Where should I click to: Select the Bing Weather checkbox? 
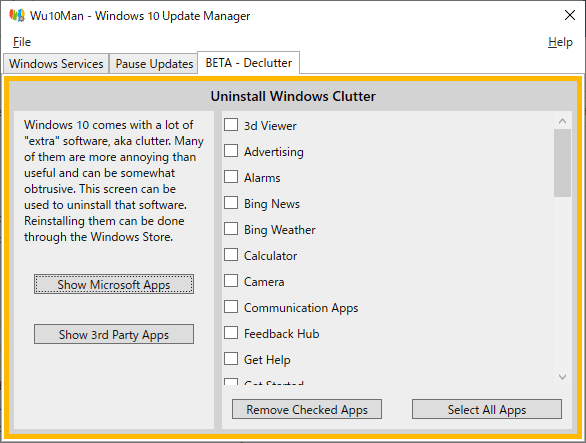click(231, 229)
